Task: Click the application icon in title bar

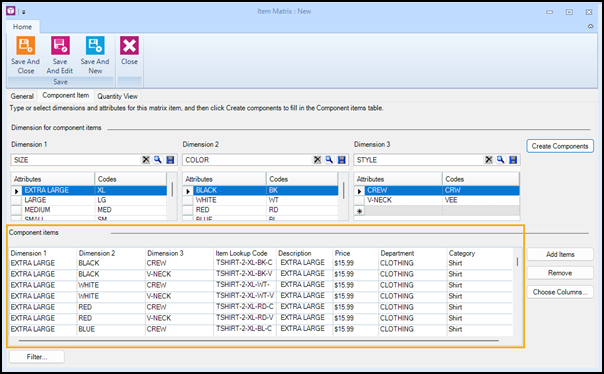Action: [x=11, y=11]
